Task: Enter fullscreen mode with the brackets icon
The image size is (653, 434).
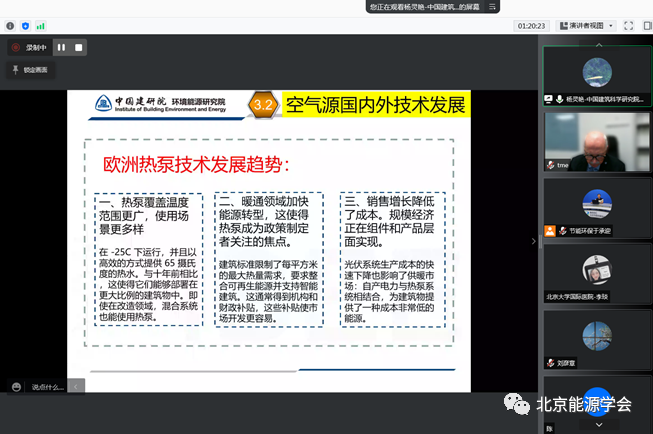Action: click(x=628, y=26)
